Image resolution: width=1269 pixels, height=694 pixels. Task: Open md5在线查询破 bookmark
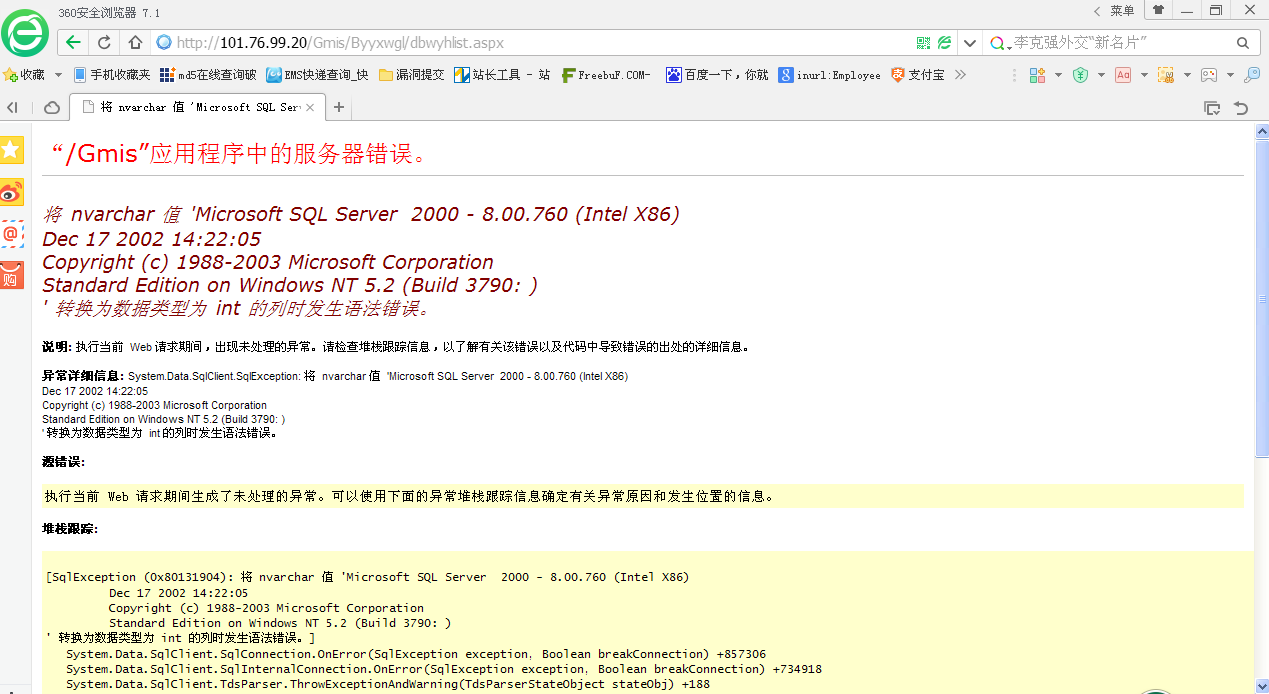coord(208,75)
